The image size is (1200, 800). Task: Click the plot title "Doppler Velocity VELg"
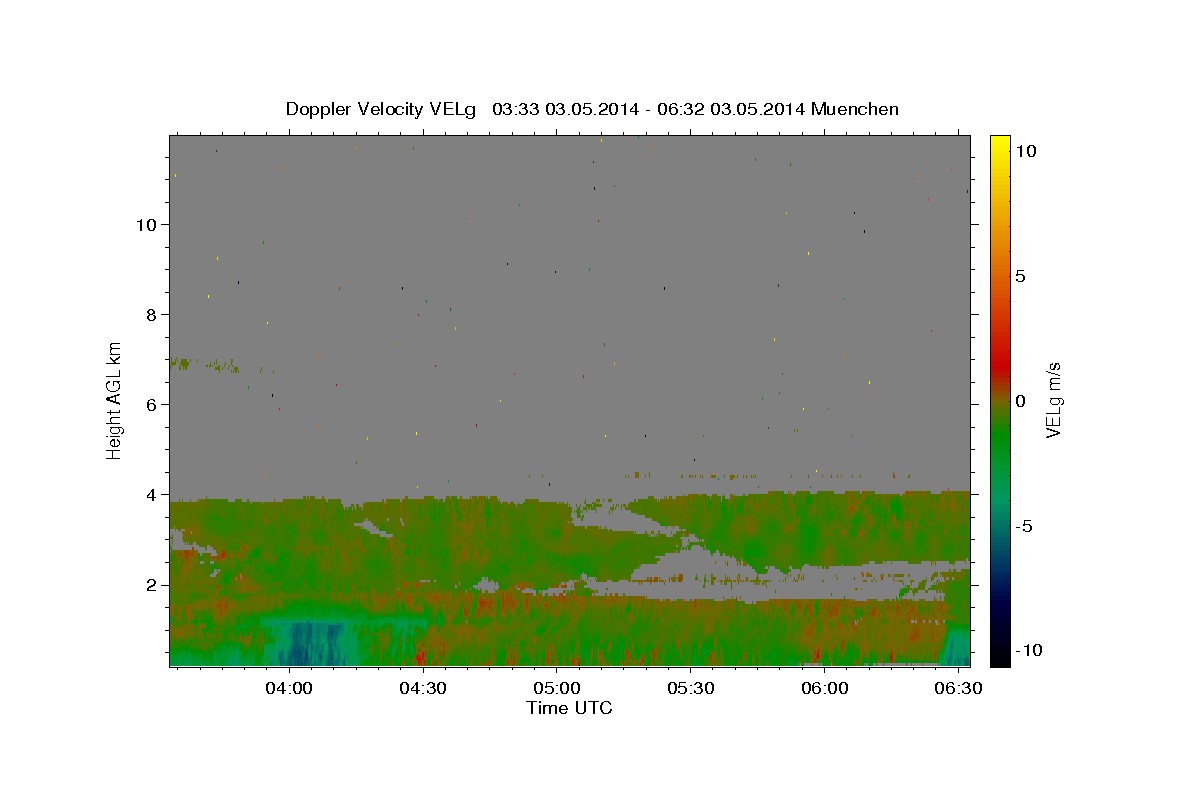tap(382, 109)
